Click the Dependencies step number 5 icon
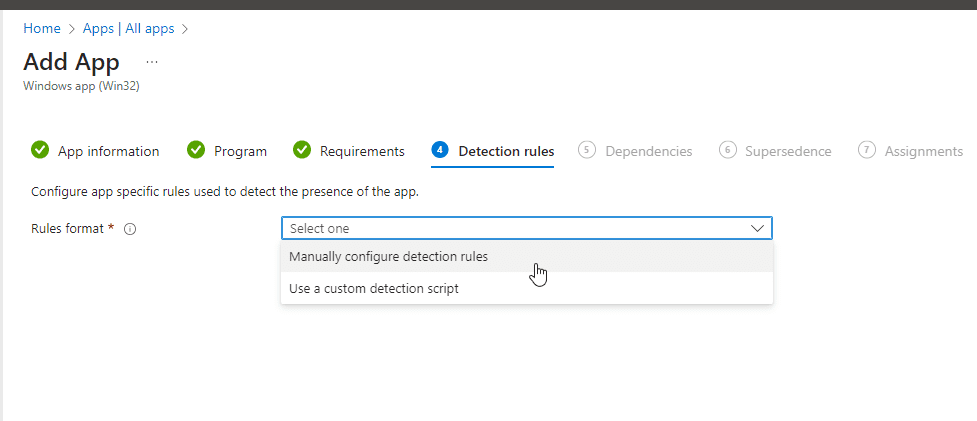 [587, 150]
